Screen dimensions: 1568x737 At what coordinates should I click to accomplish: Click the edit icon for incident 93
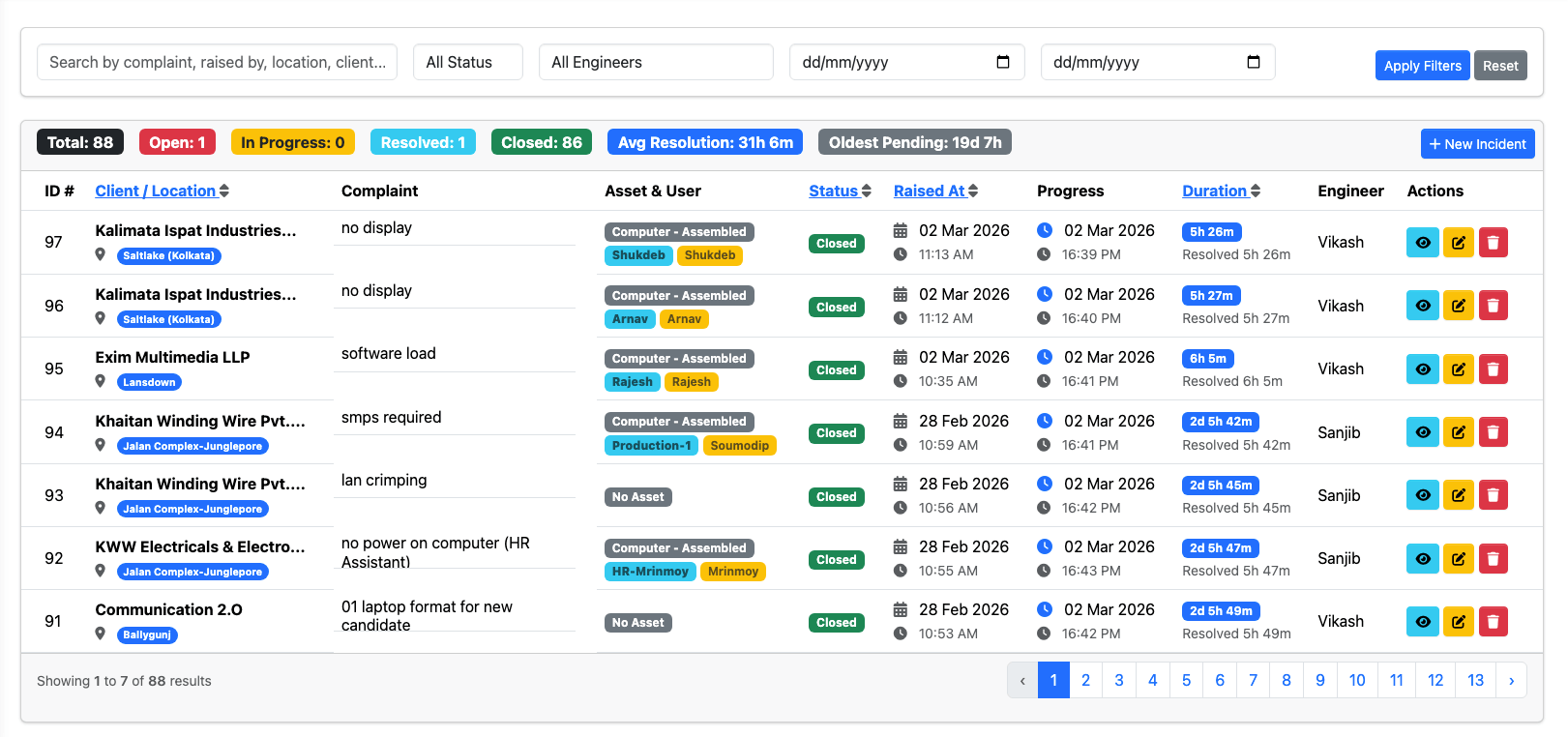(1458, 495)
